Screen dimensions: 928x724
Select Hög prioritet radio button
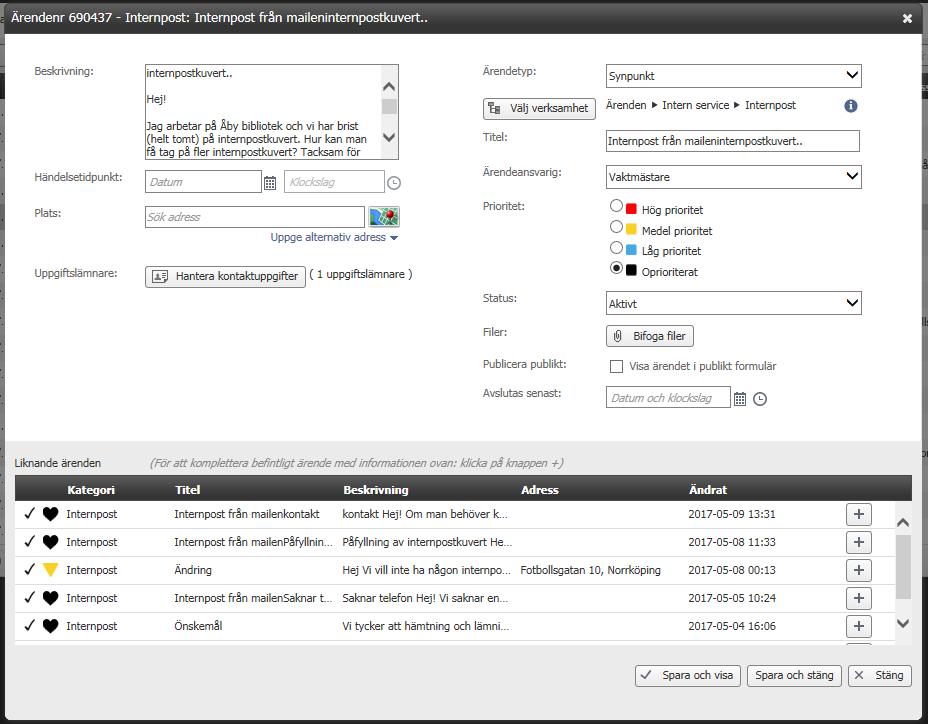point(616,206)
